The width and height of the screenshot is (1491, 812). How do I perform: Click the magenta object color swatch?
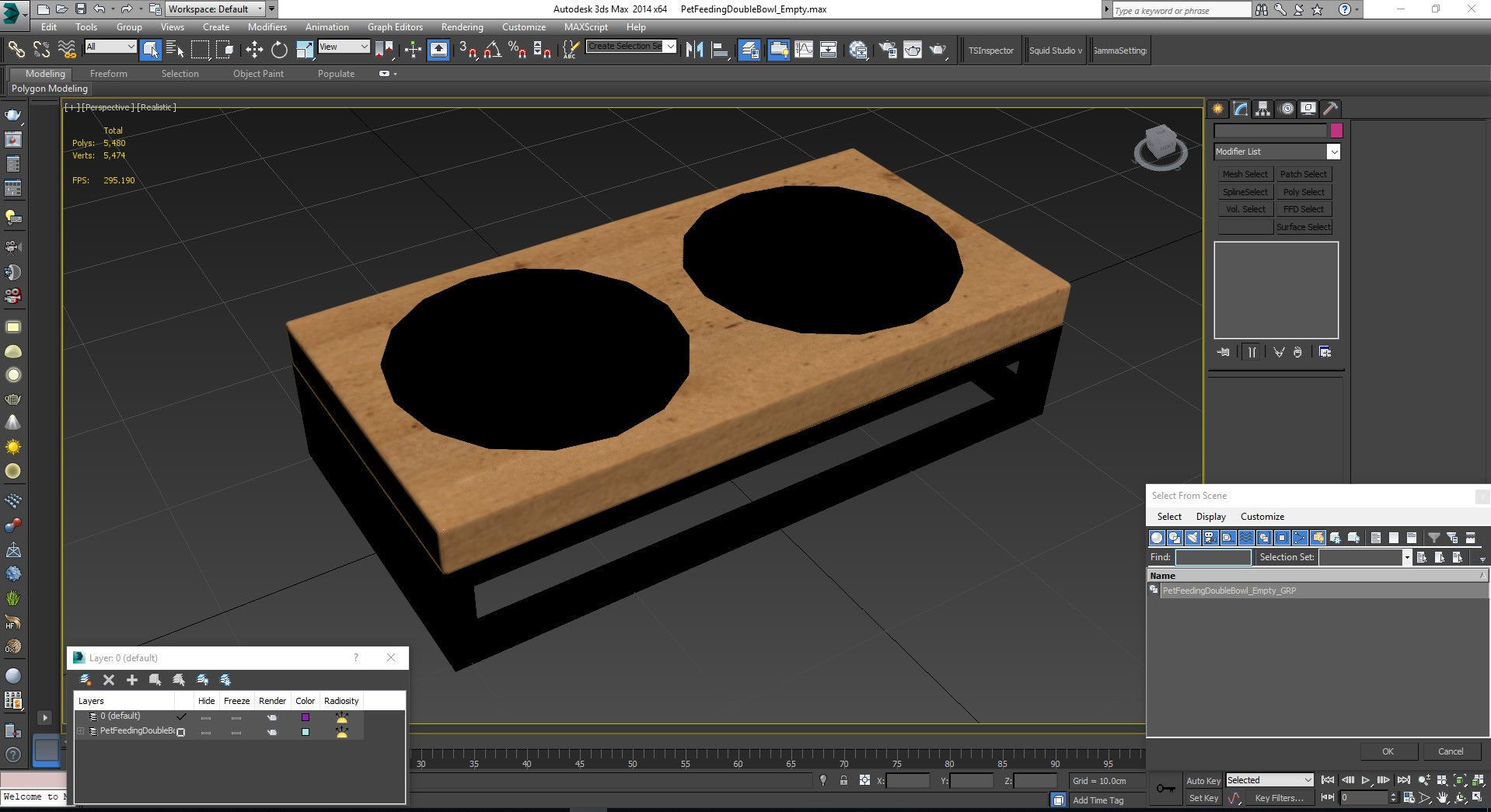(1336, 131)
